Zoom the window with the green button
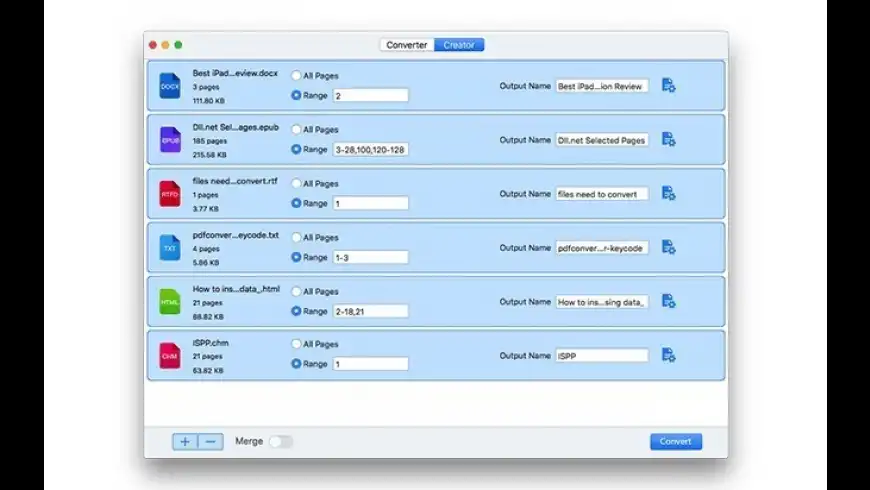 (178, 45)
